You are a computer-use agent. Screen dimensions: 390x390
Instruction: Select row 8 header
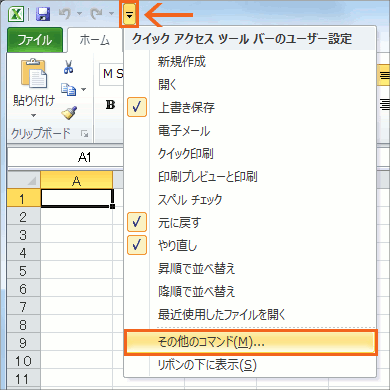(24, 325)
